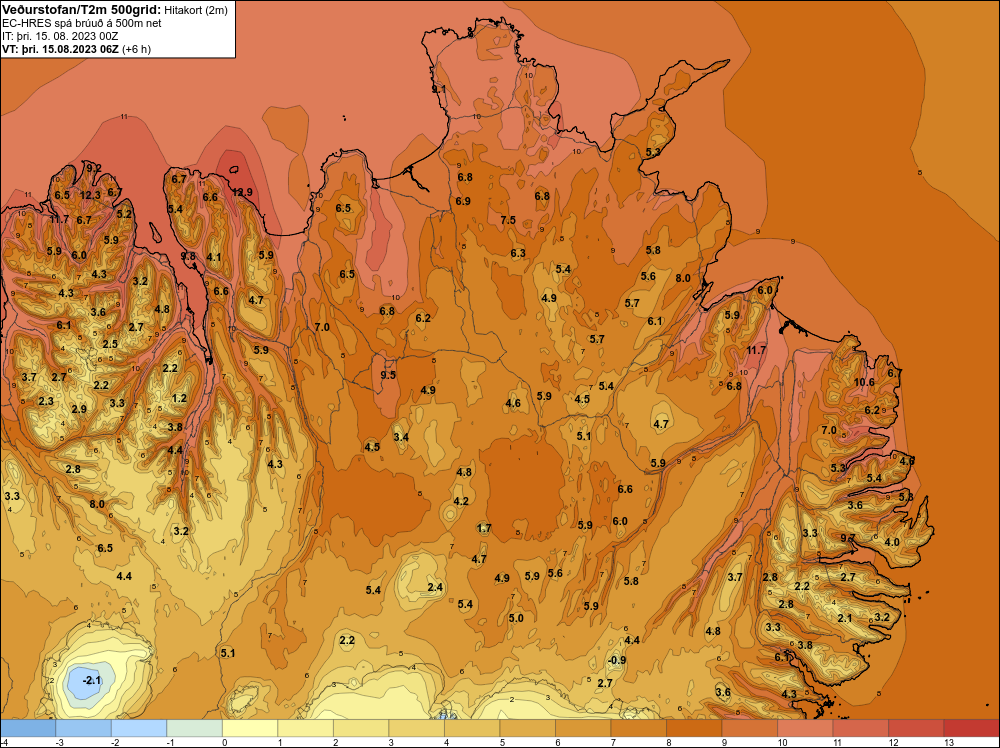1000x748 pixels.
Task: Click the IT initial time line 00Z
Action: coord(60,36)
